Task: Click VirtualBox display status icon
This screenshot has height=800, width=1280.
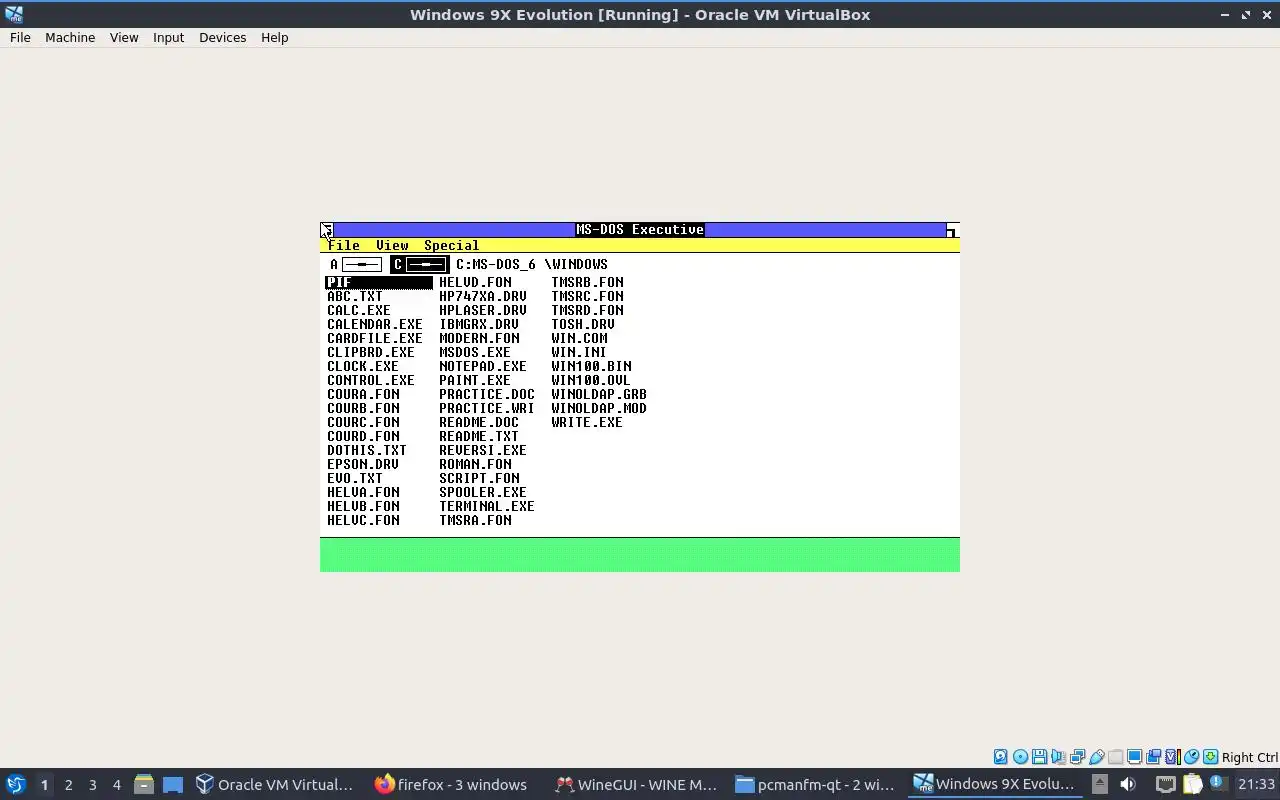Action: [1134, 757]
